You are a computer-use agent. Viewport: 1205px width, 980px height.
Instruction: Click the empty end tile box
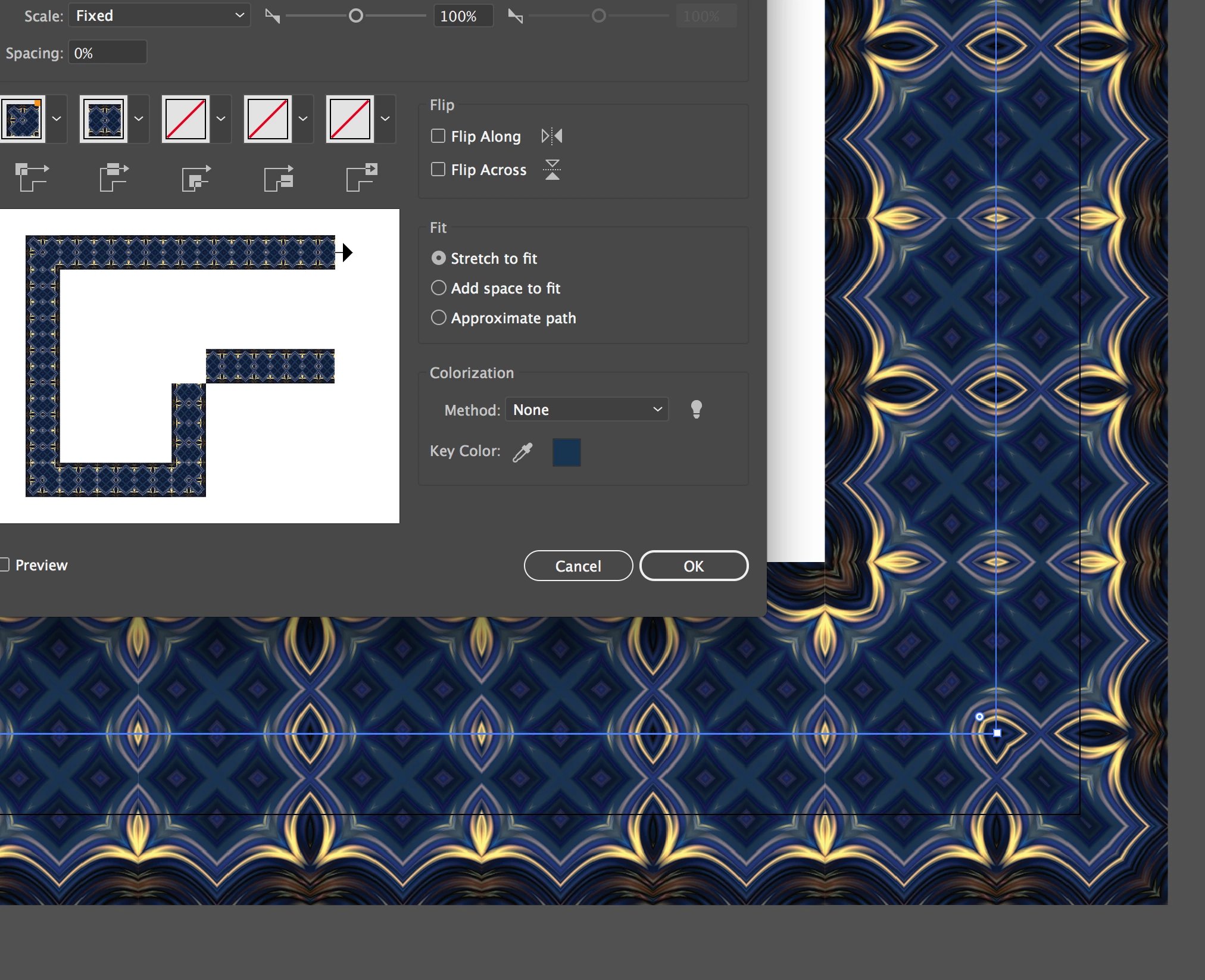[x=350, y=118]
